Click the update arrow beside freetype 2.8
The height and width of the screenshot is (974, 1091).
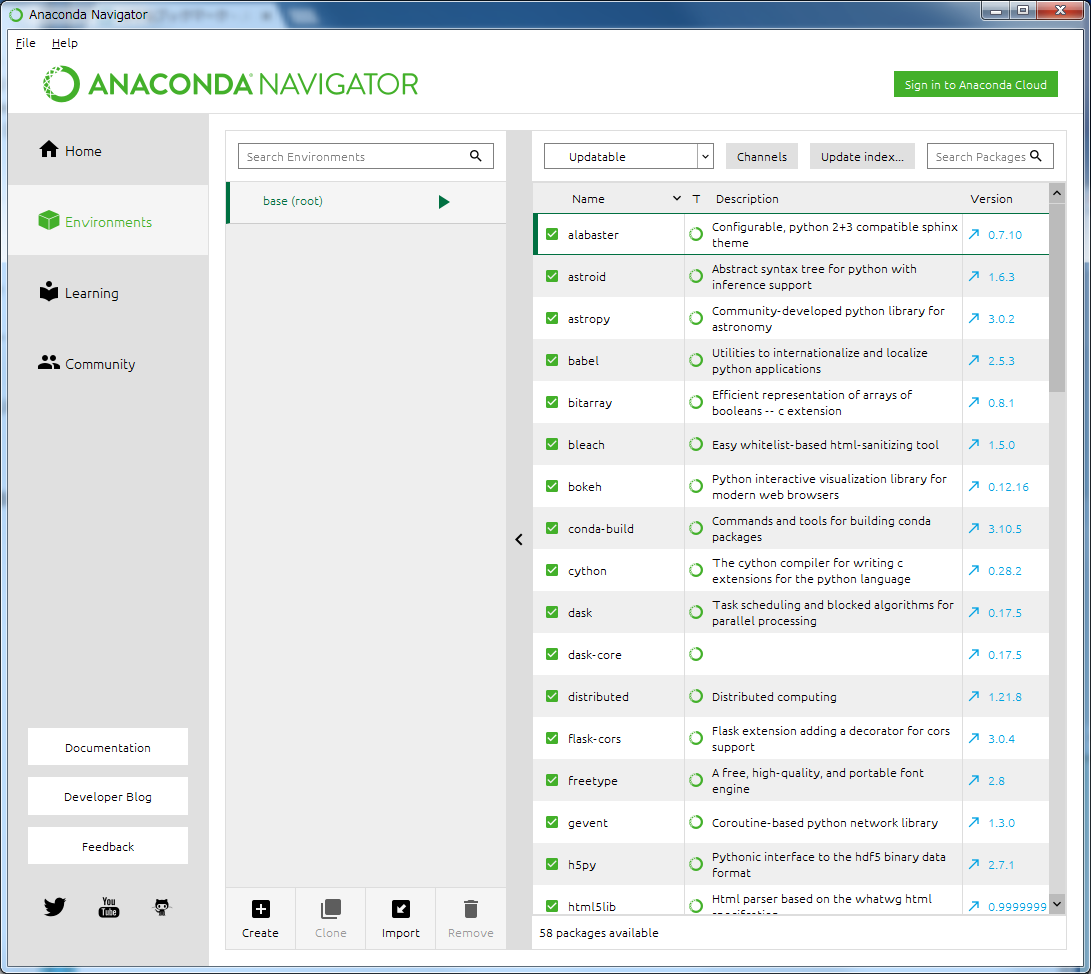pos(974,780)
